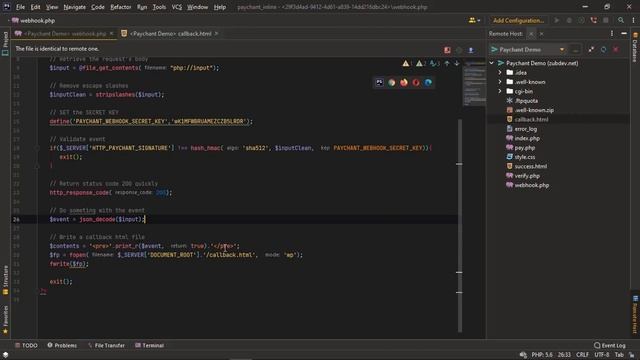Screen dimensions: 640x360
Task: Click the CRLF line separator in status bar
Action: click(582, 355)
